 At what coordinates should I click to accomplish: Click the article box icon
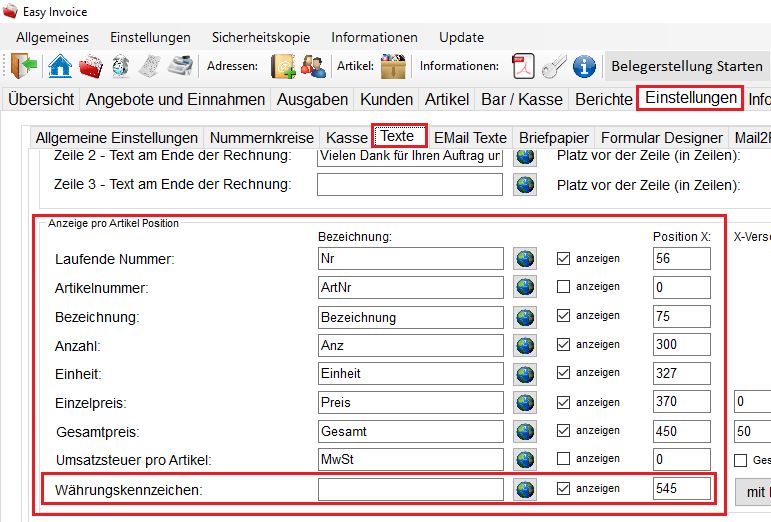pyautogui.click(x=393, y=67)
